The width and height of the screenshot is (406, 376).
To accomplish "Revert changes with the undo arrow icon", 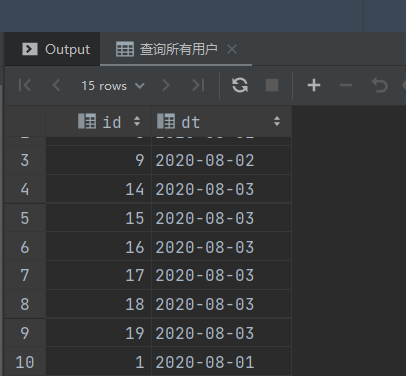I will pyautogui.click(x=380, y=85).
